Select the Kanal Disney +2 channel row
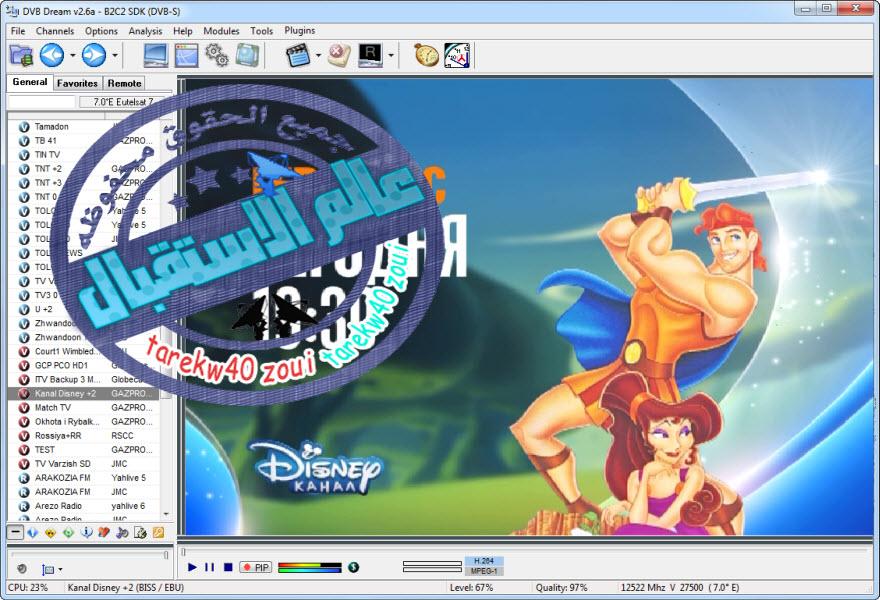Screen dimensions: 880x600 [x=84, y=393]
